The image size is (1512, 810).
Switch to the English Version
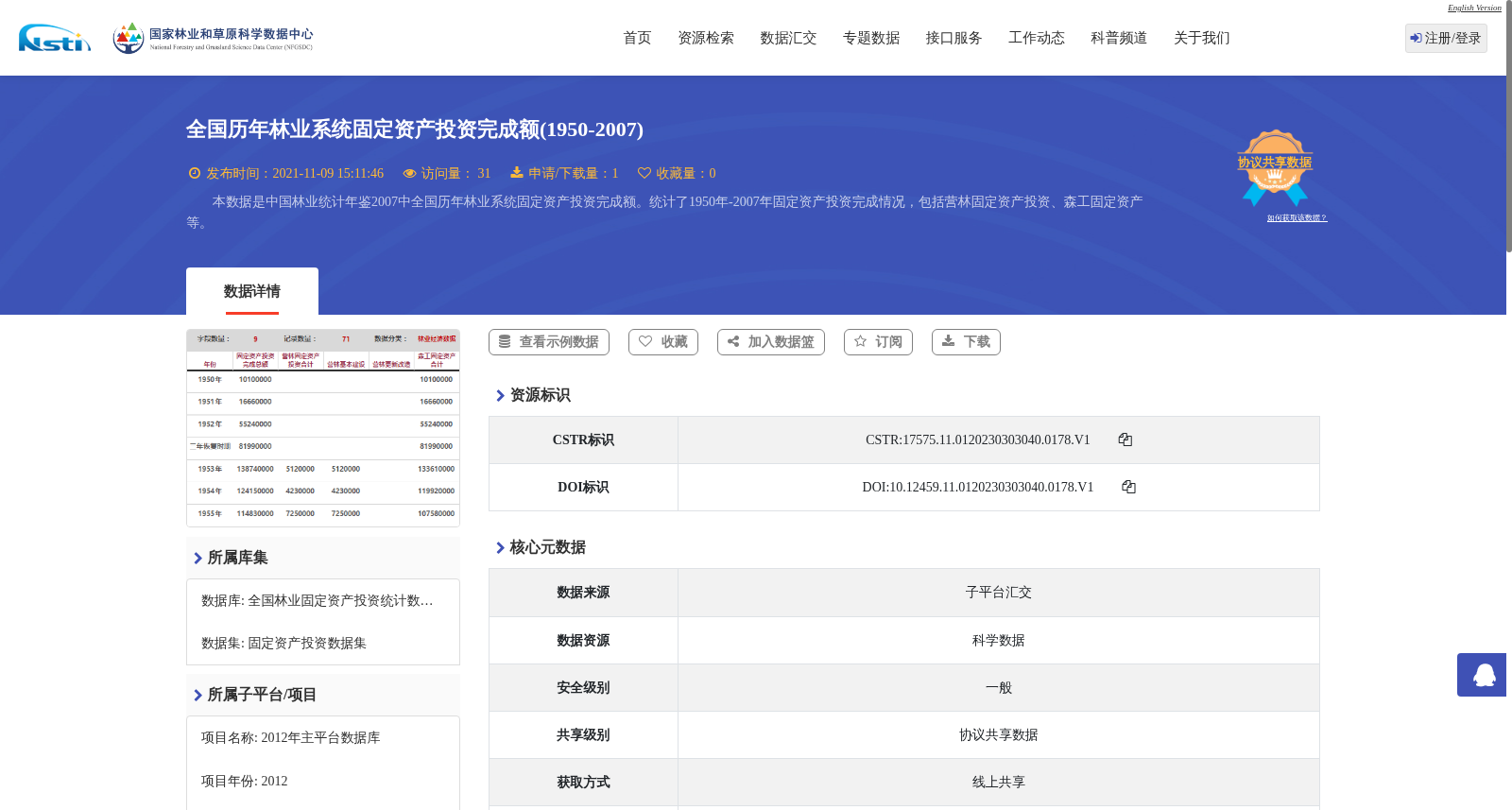coord(1474,8)
